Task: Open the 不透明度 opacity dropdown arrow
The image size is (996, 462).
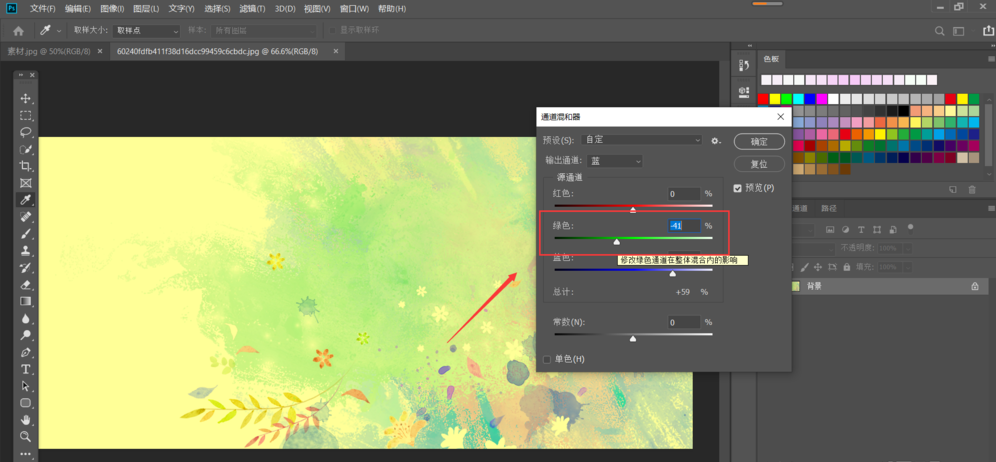Action: [910, 248]
